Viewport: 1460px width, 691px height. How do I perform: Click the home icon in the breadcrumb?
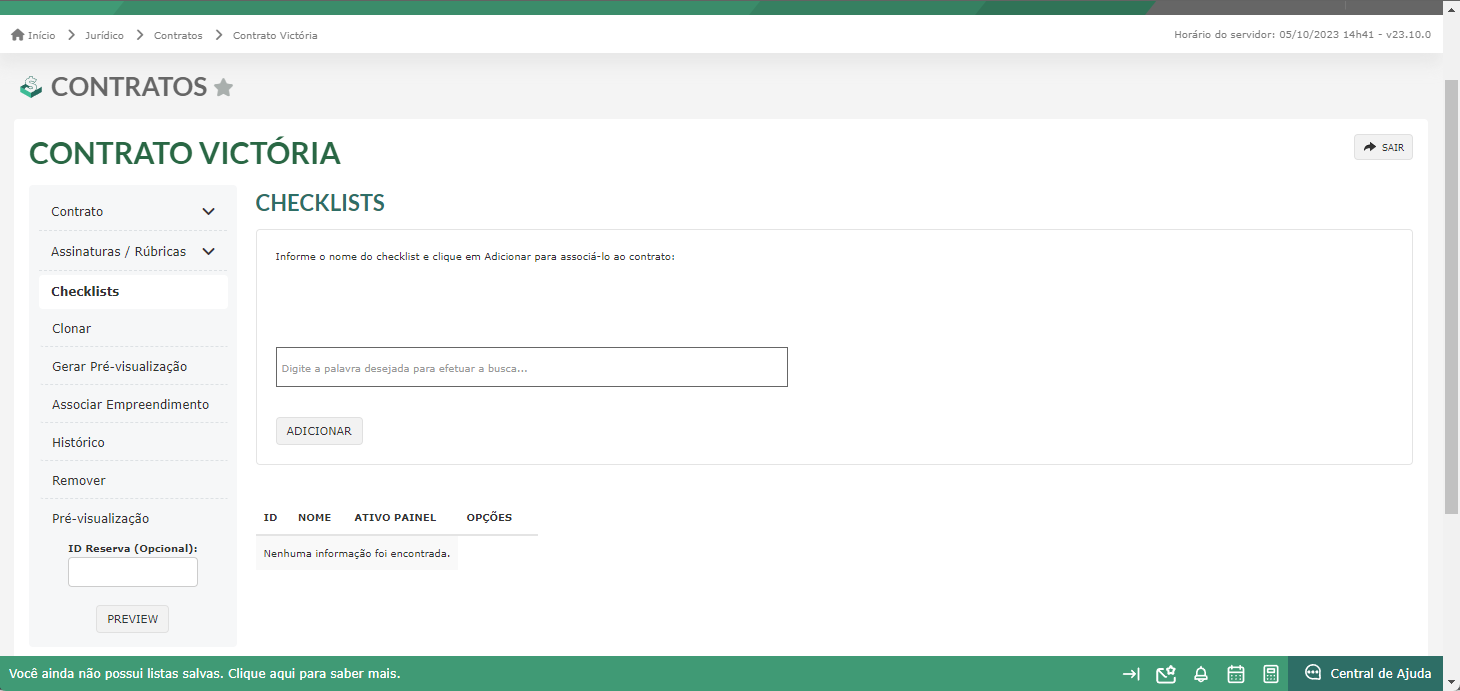[x=17, y=35]
